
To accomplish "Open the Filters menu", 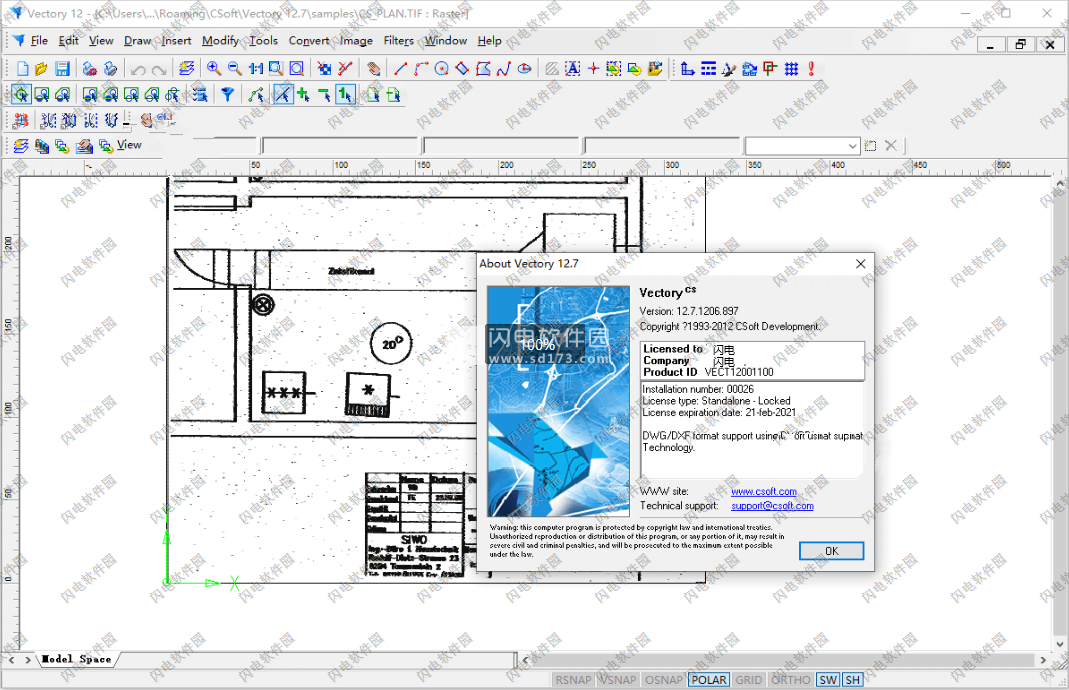I will coord(398,40).
